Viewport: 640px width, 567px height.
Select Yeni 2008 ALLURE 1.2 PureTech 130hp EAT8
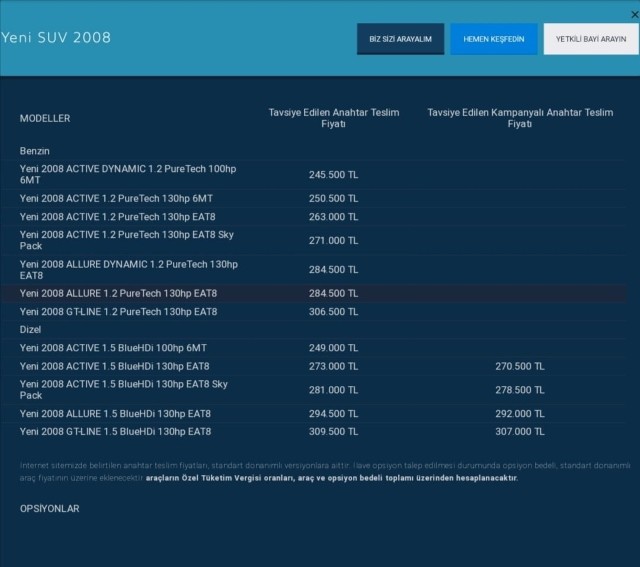click(x=118, y=294)
